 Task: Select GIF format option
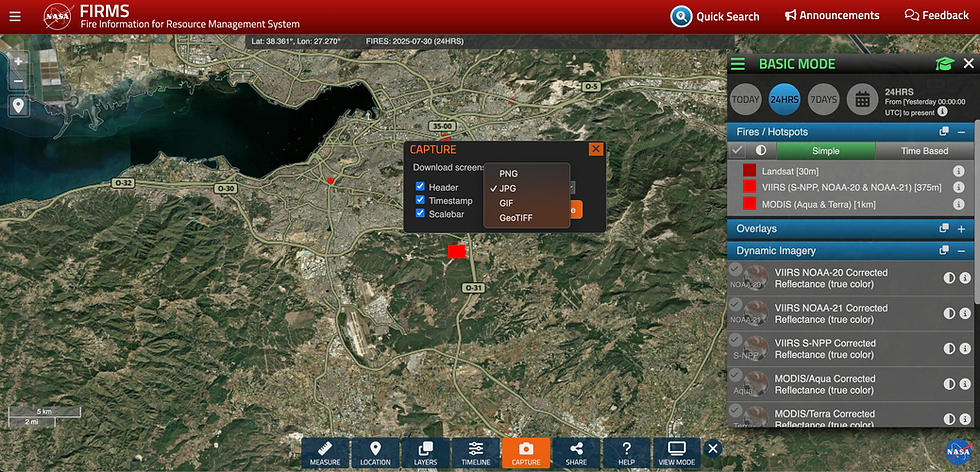(x=527, y=203)
